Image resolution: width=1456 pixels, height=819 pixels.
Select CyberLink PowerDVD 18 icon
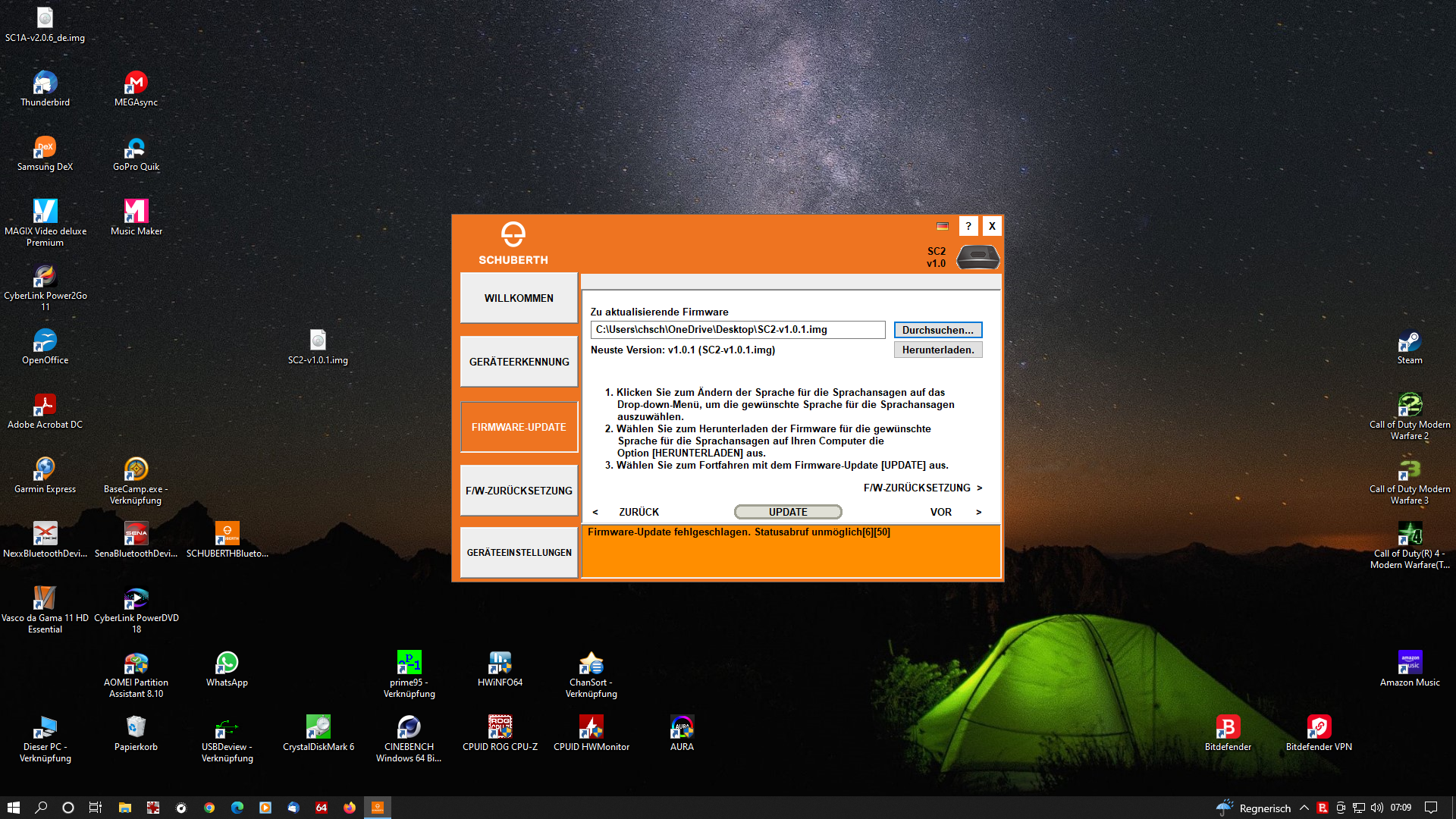coord(136,610)
